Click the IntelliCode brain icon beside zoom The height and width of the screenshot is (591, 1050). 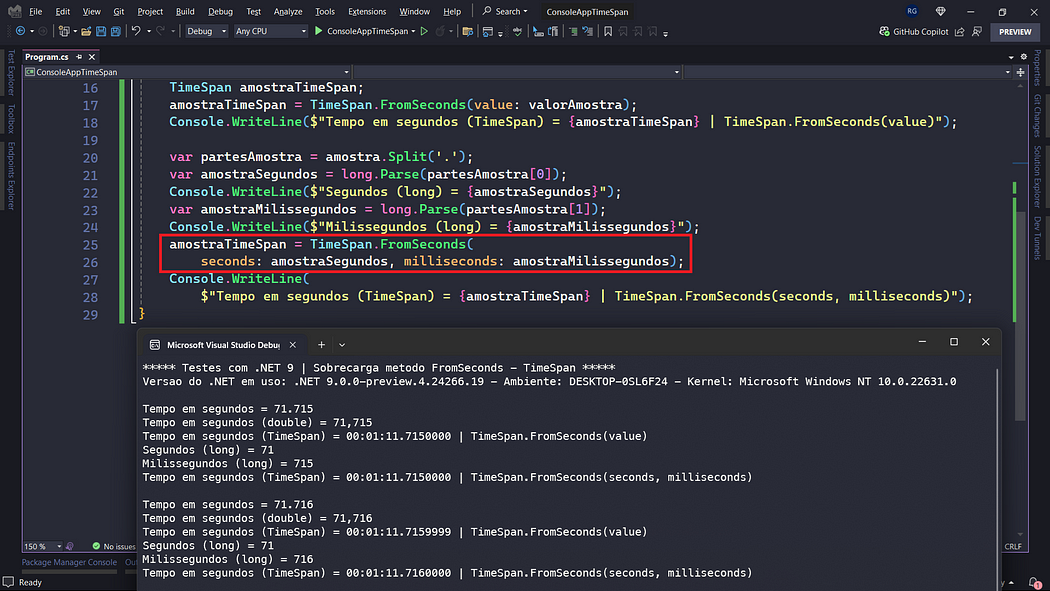tap(70, 546)
